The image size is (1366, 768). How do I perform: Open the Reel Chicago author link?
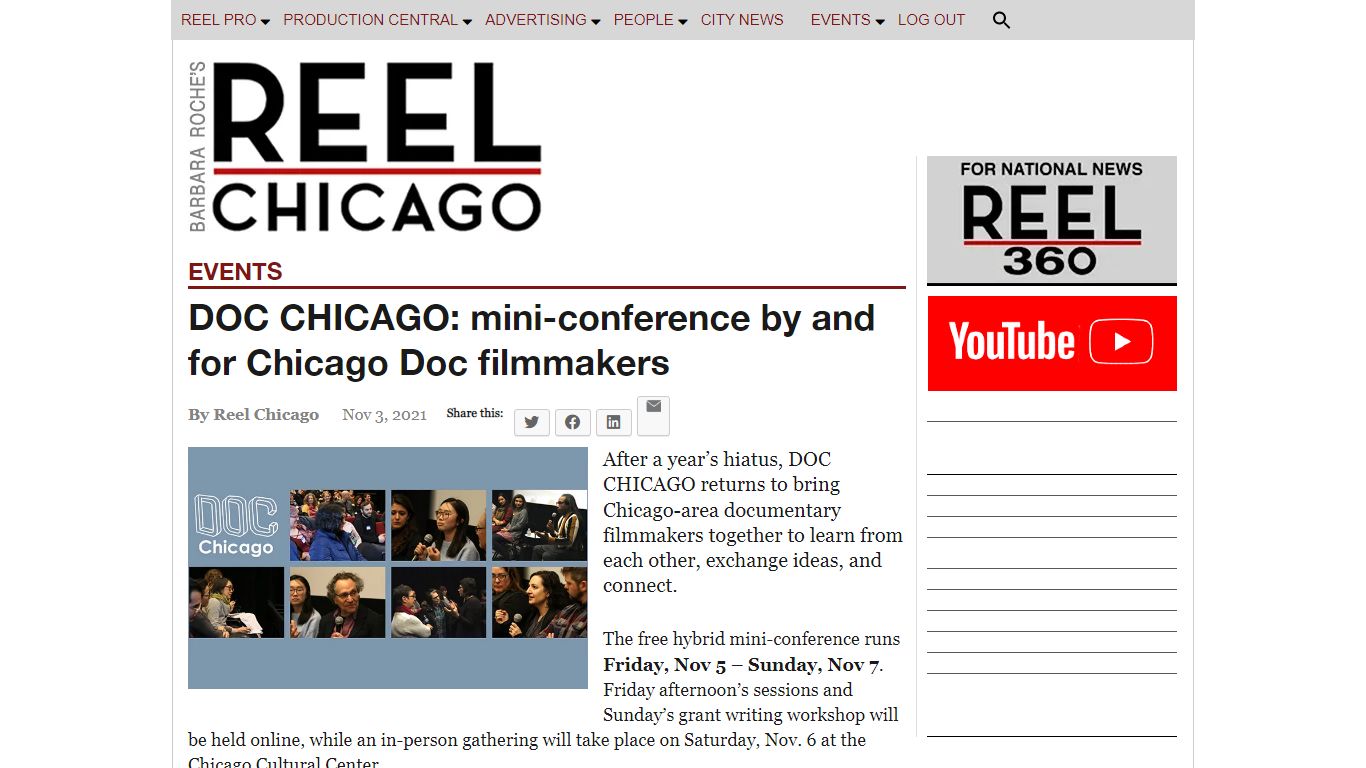click(x=266, y=415)
